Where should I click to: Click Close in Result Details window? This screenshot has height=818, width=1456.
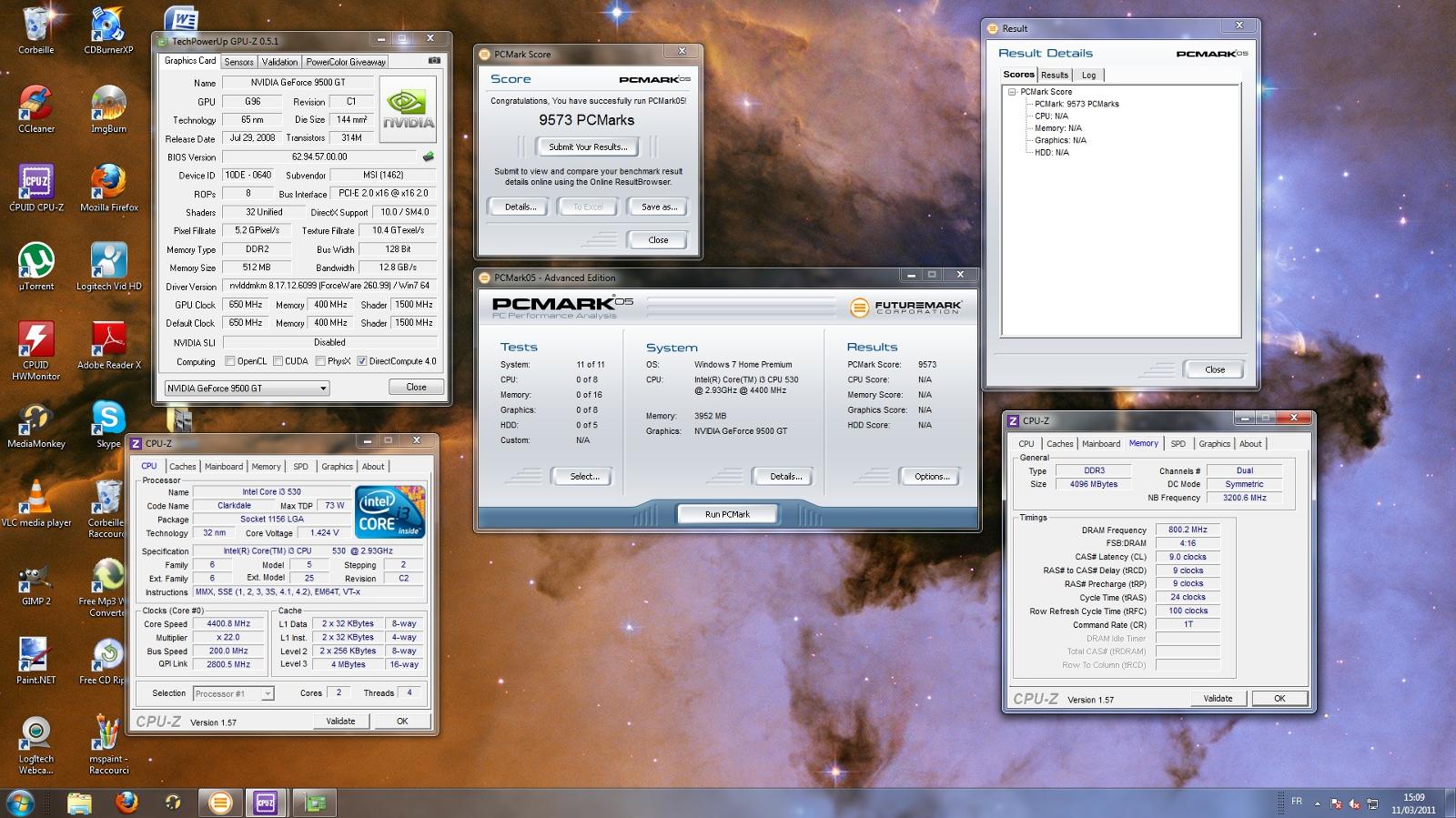click(1215, 369)
